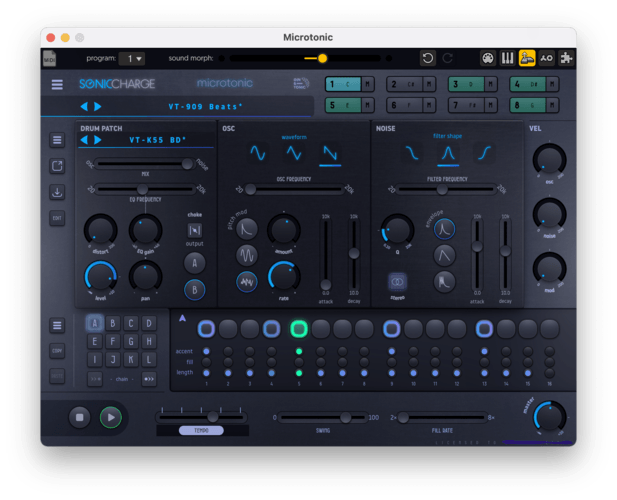This screenshot has height=500, width=617.
Task: Toggle accent dot for step 9
Action: [x=392, y=351]
